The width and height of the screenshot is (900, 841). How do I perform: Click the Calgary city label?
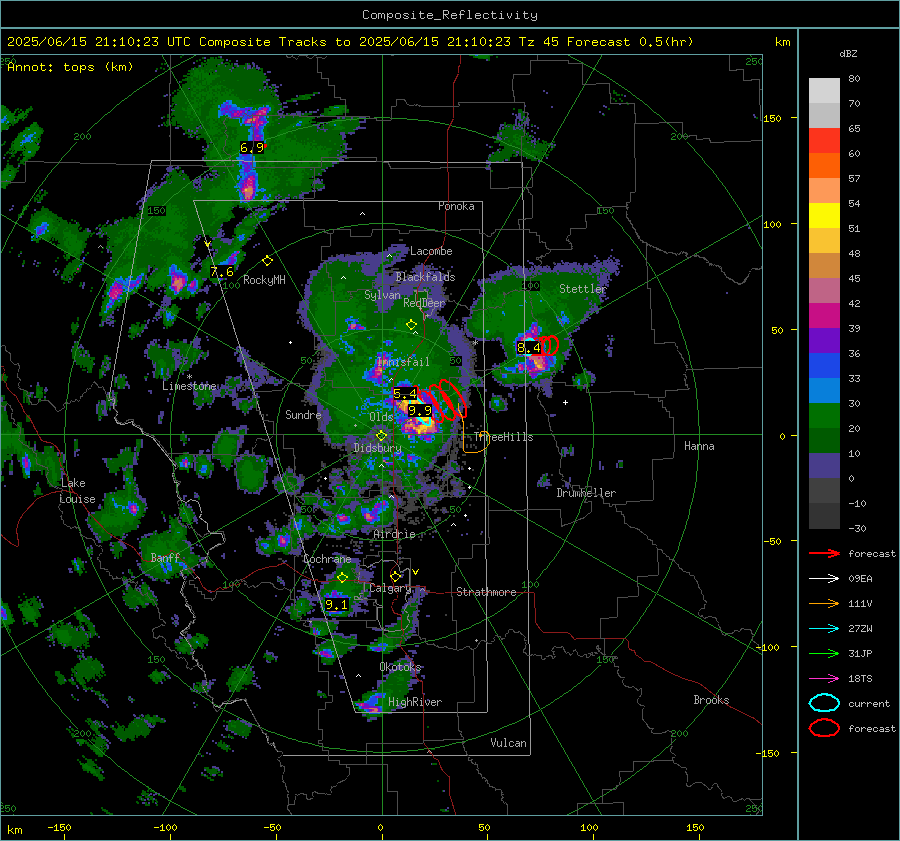tap(390, 588)
